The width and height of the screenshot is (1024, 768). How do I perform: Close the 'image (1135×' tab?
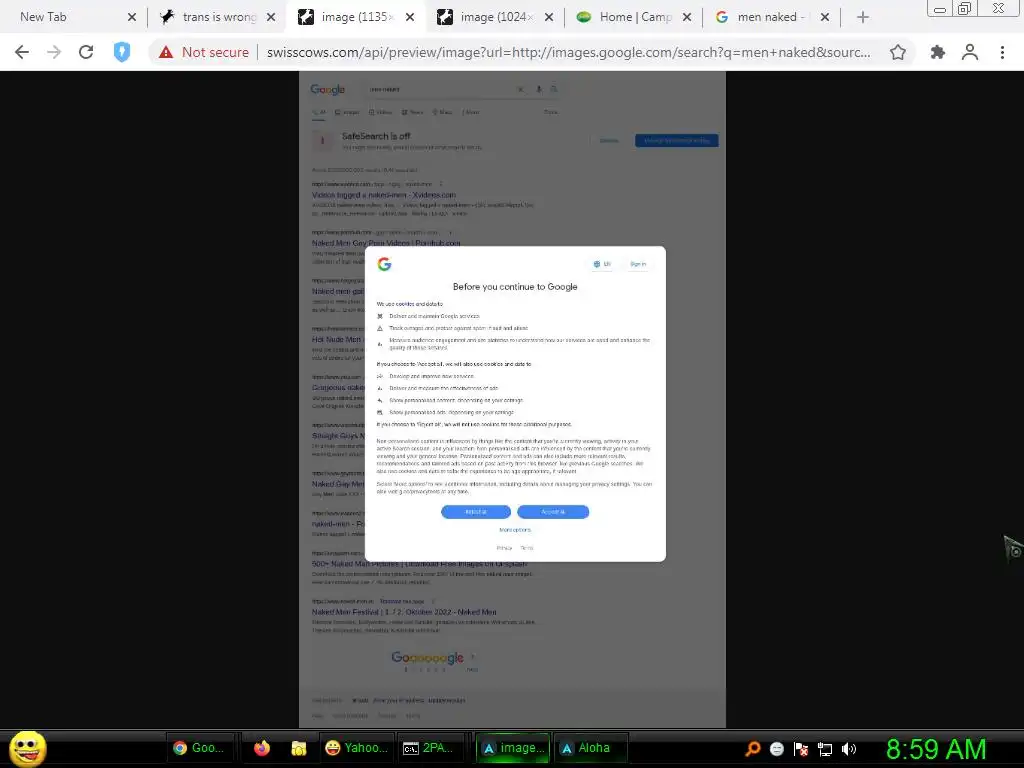click(x=410, y=17)
